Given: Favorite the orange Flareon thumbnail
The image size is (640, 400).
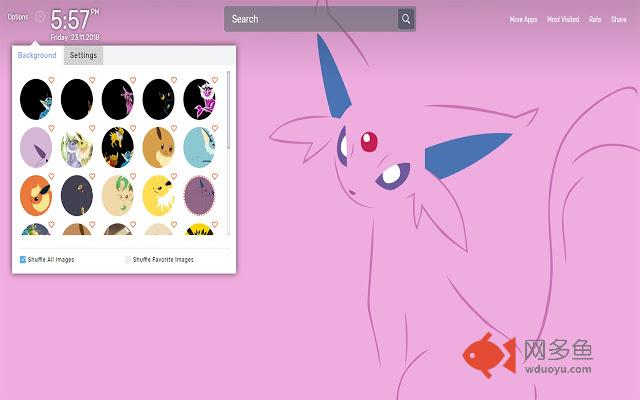Looking at the screenshot, I should (51, 176).
